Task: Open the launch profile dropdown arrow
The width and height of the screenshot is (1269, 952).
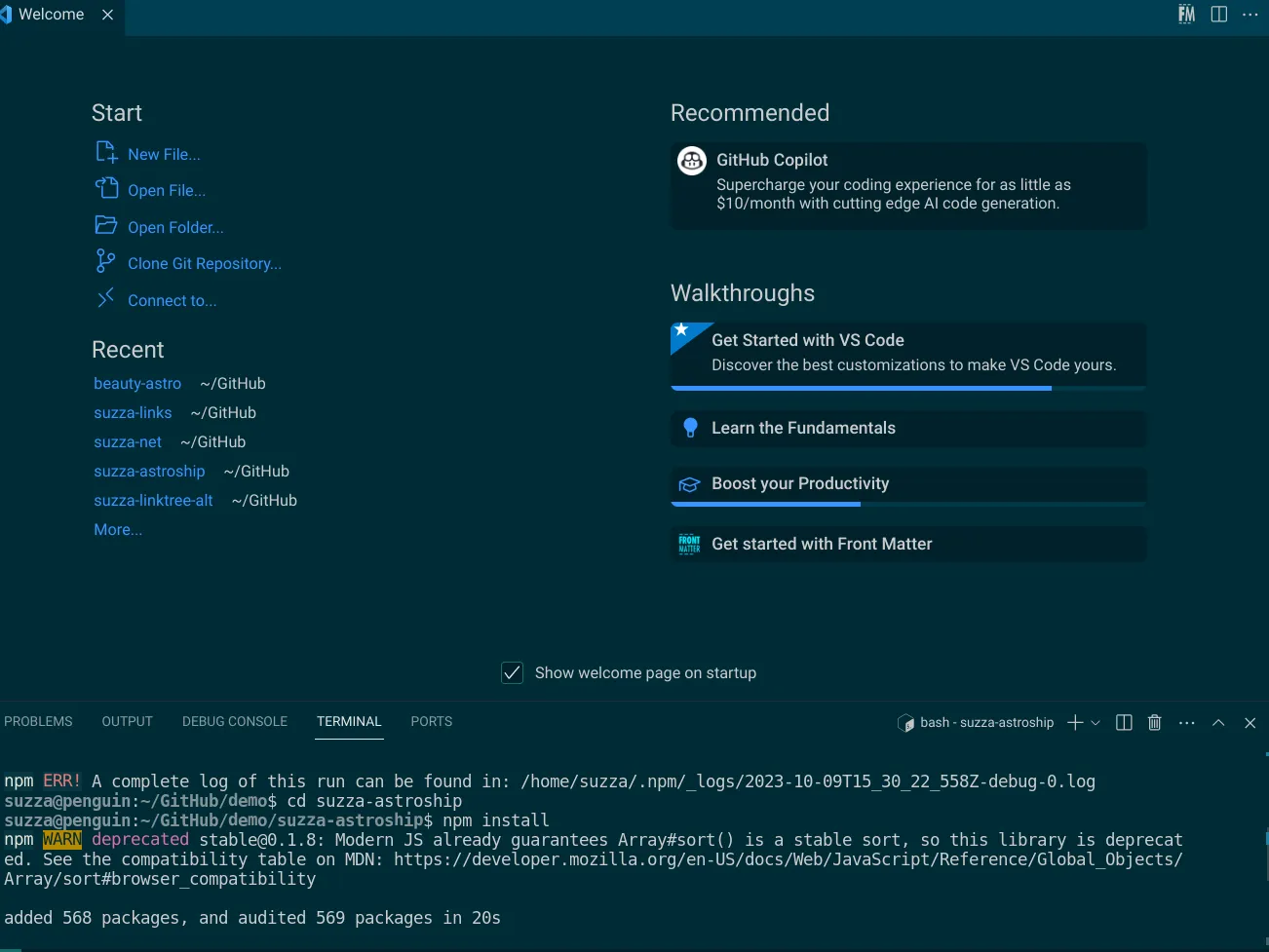Action: 1096,723
